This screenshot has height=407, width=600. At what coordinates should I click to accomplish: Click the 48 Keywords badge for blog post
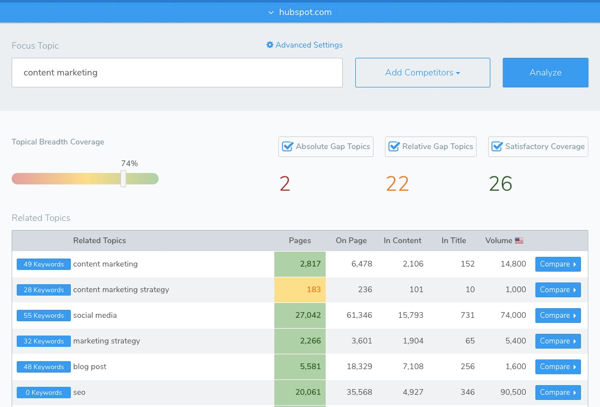pos(43,367)
